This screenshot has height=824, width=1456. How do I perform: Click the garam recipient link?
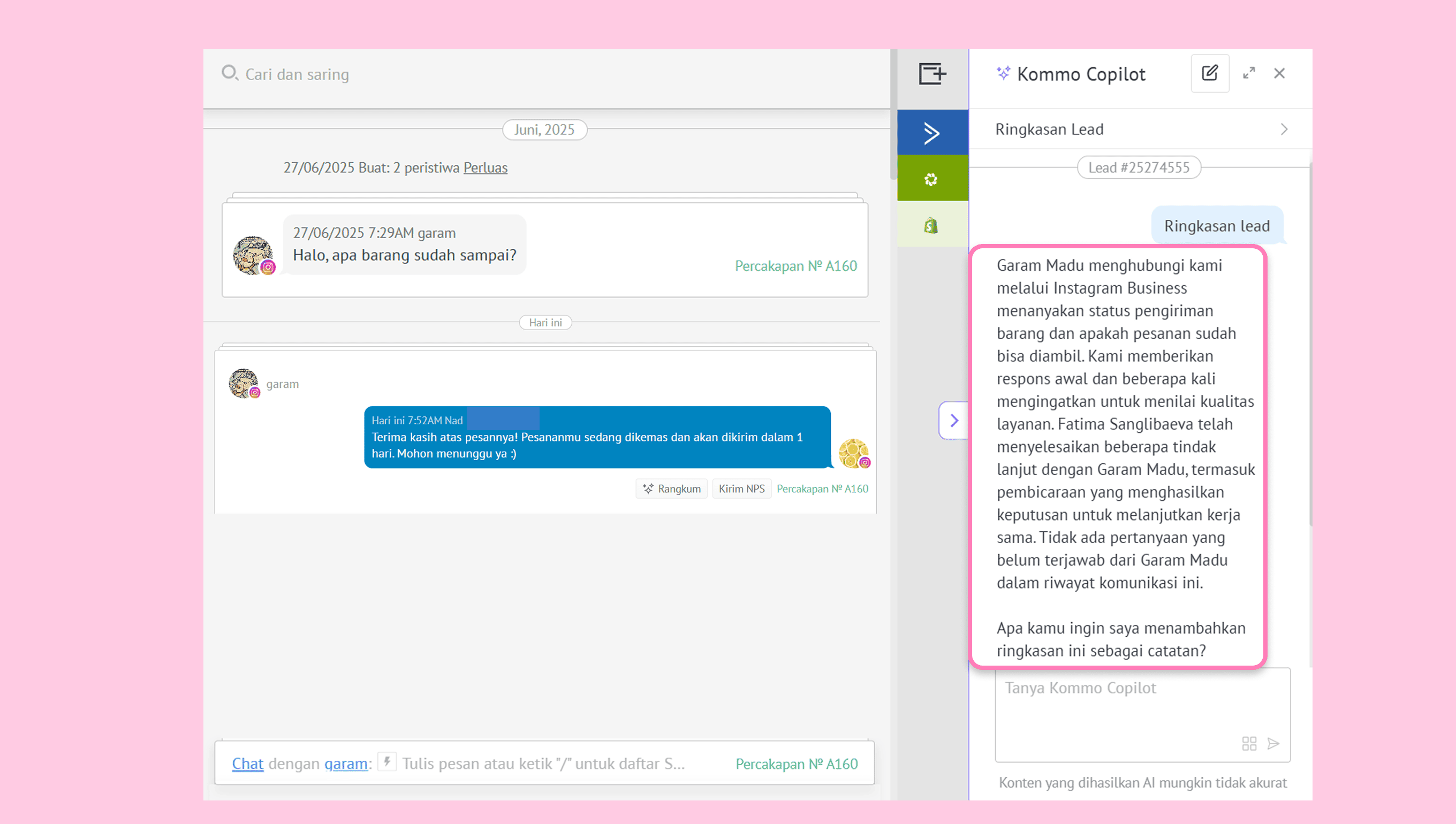coord(345,764)
